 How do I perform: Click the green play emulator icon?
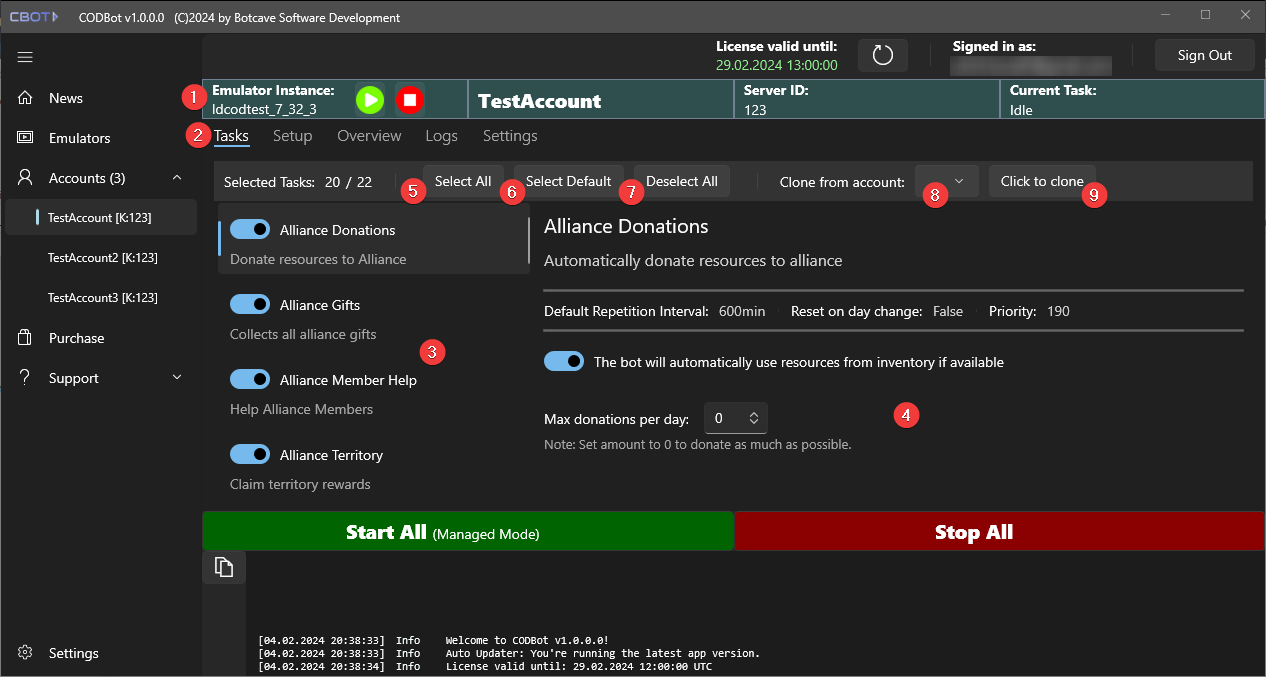tap(370, 99)
